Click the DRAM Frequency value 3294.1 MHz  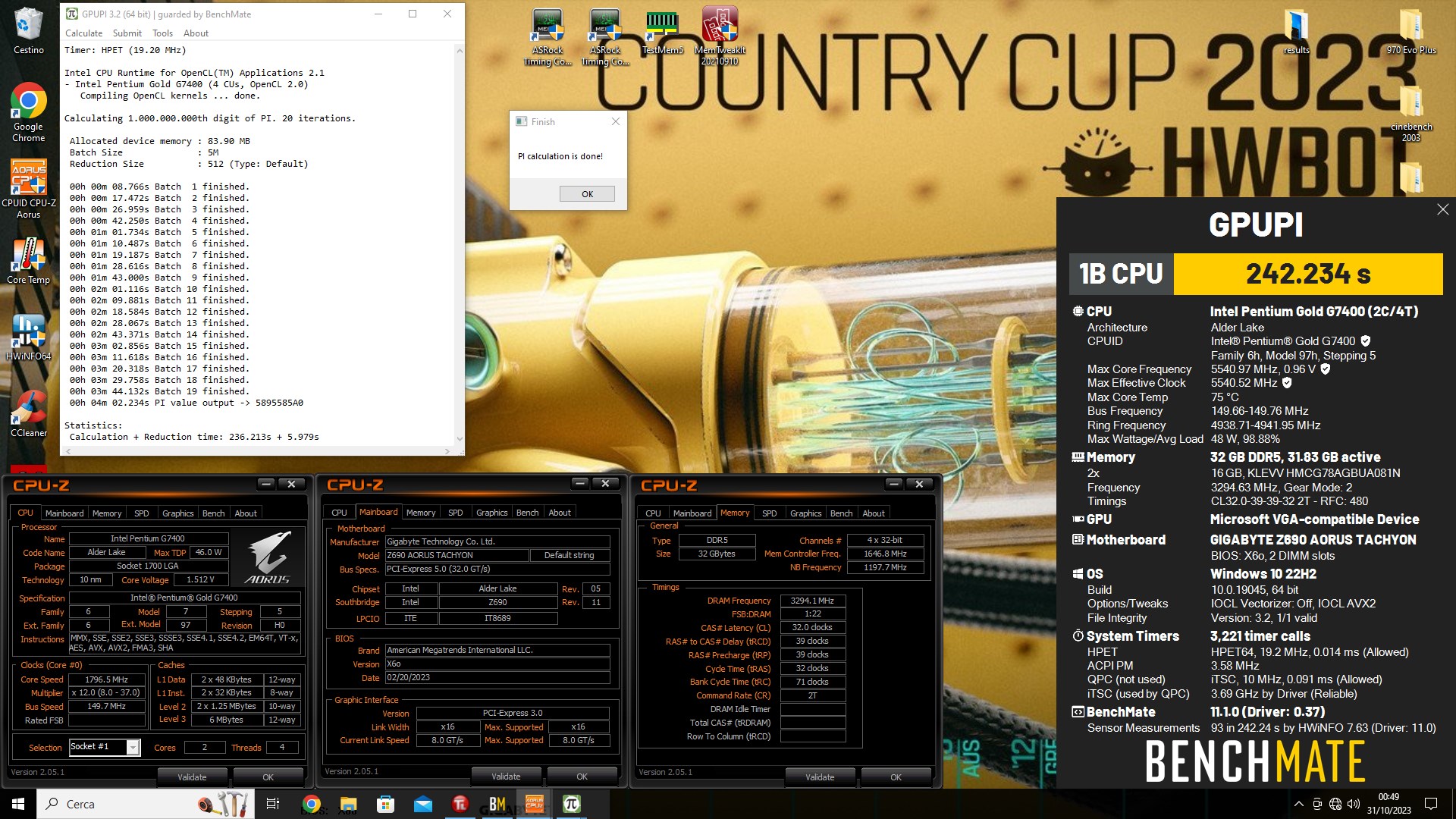tap(812, 601)
